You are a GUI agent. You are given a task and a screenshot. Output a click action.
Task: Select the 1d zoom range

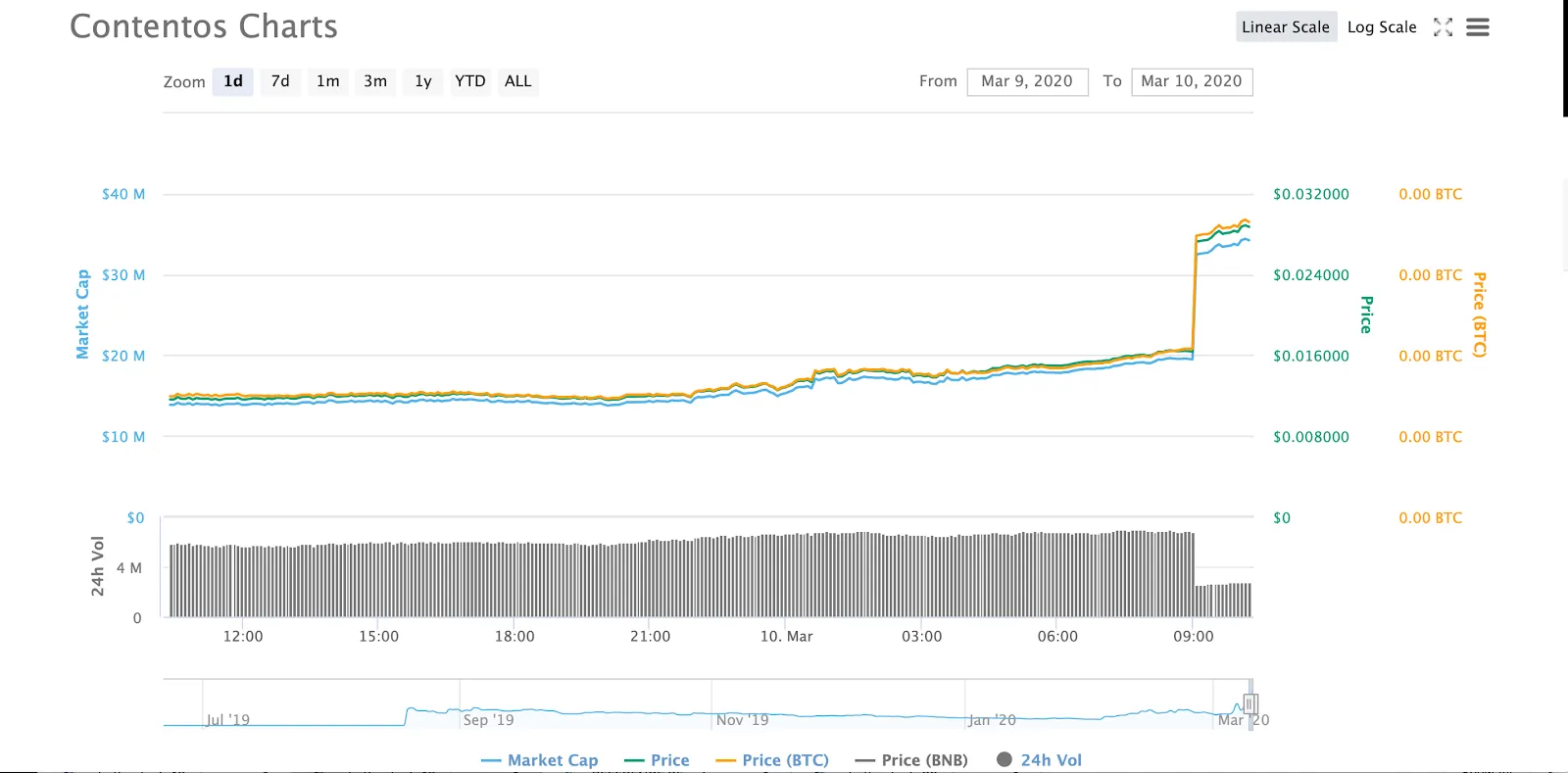click(233, 81)
